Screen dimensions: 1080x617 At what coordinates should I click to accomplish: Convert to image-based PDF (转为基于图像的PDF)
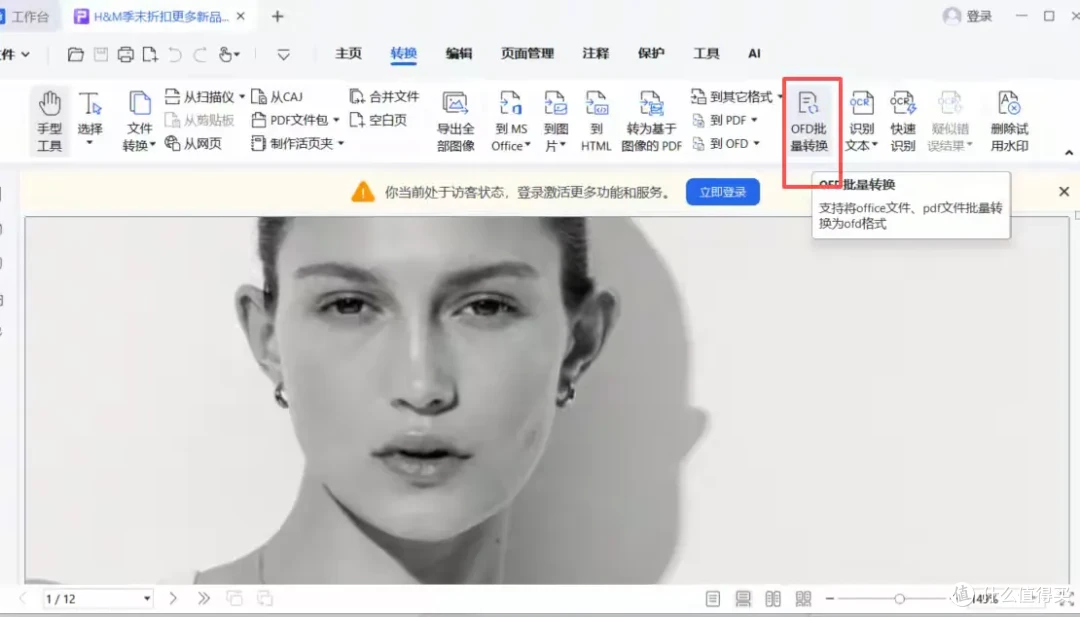point(651,121)
